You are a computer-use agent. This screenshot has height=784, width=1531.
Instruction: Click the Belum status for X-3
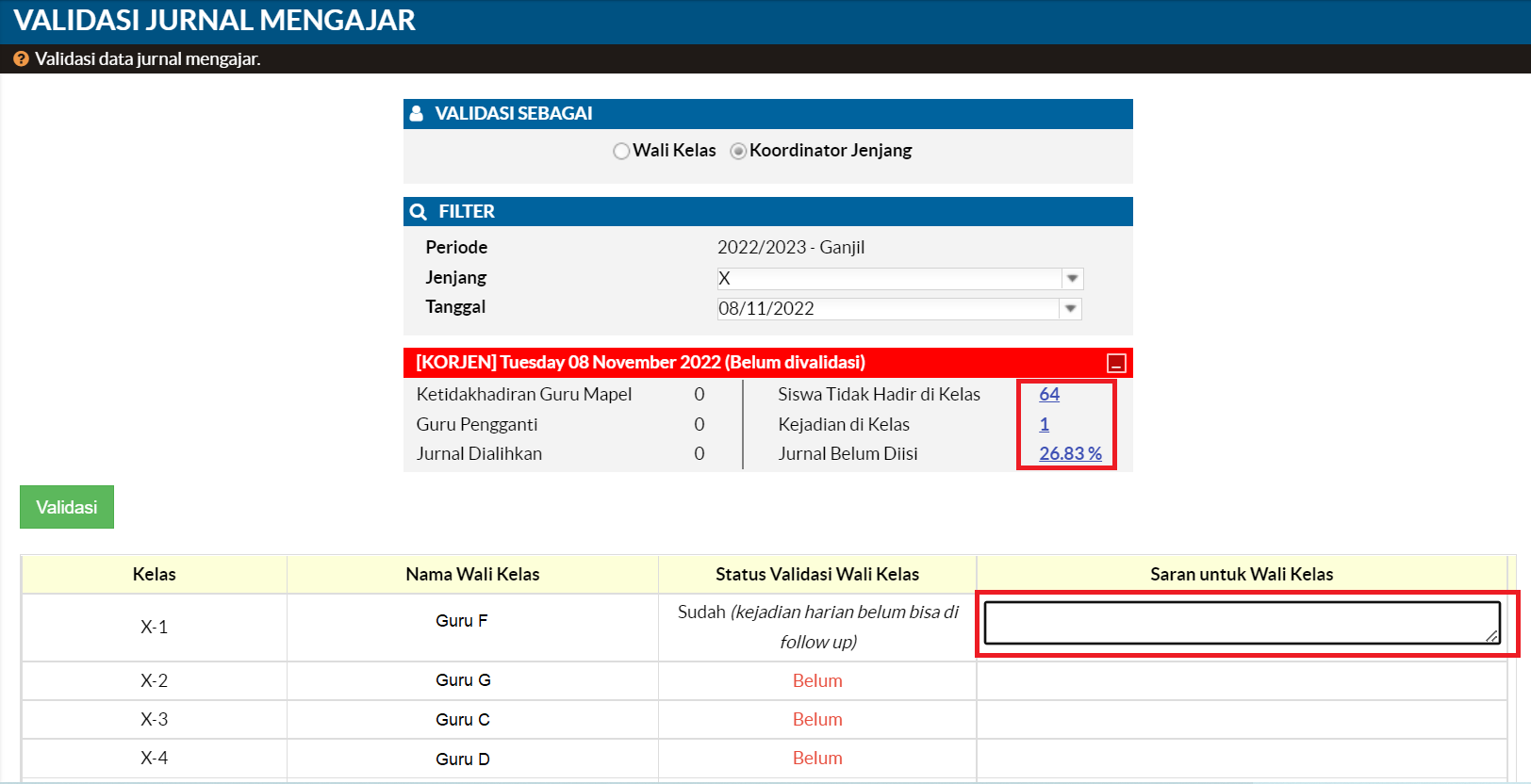(817, 719)
